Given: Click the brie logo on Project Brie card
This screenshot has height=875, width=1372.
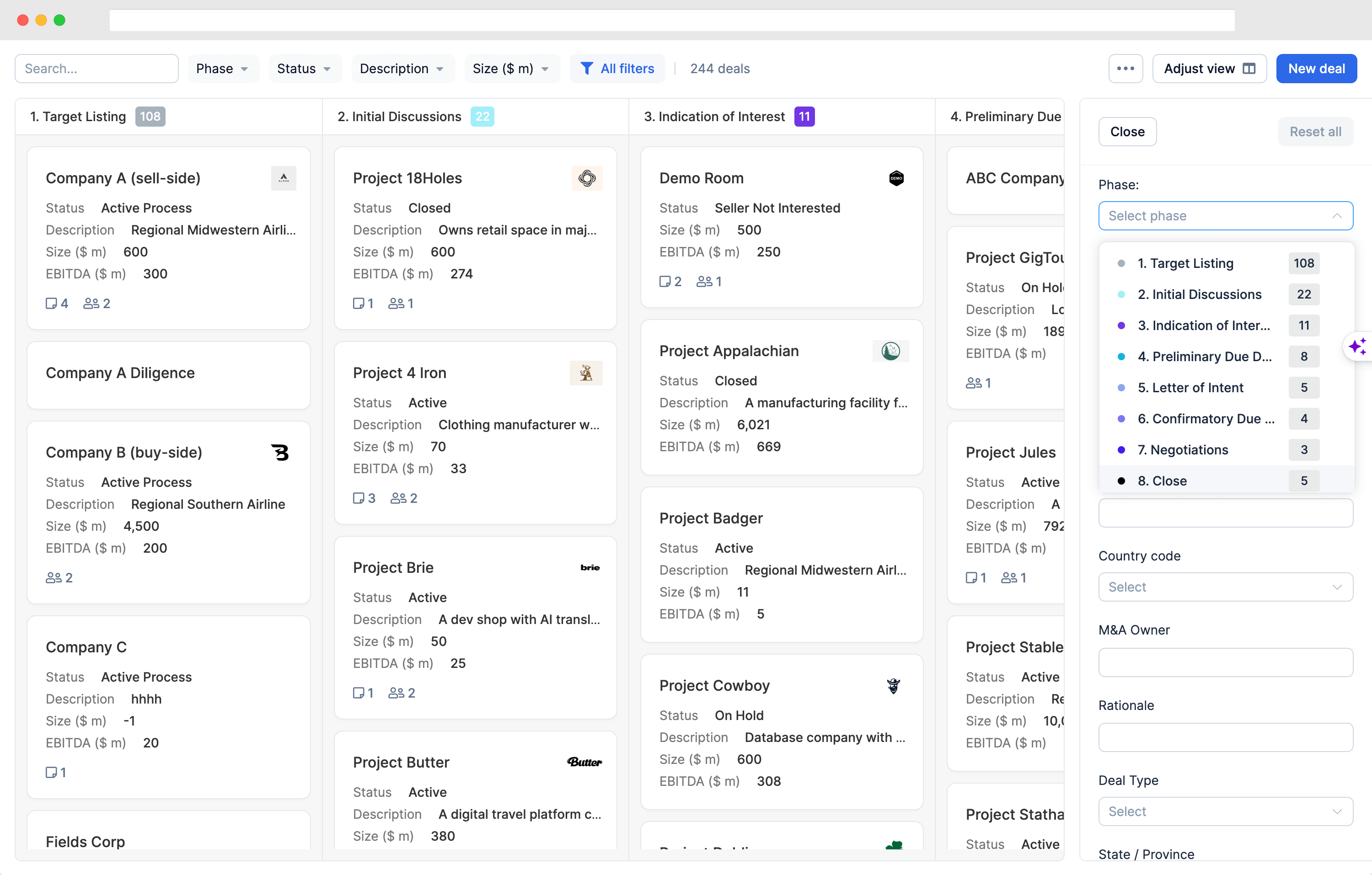Looking at the screenshot, I should 590,567.
